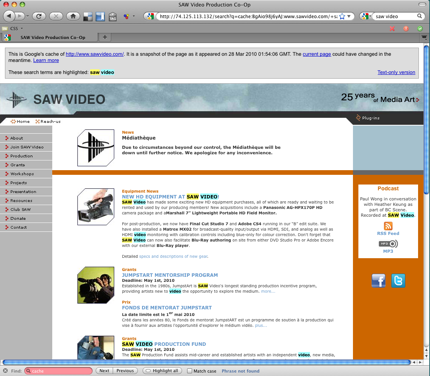
Task: Open the JUMPSTART MENTORSHIP PROGRAM heading link
Action: pos(170,275)
